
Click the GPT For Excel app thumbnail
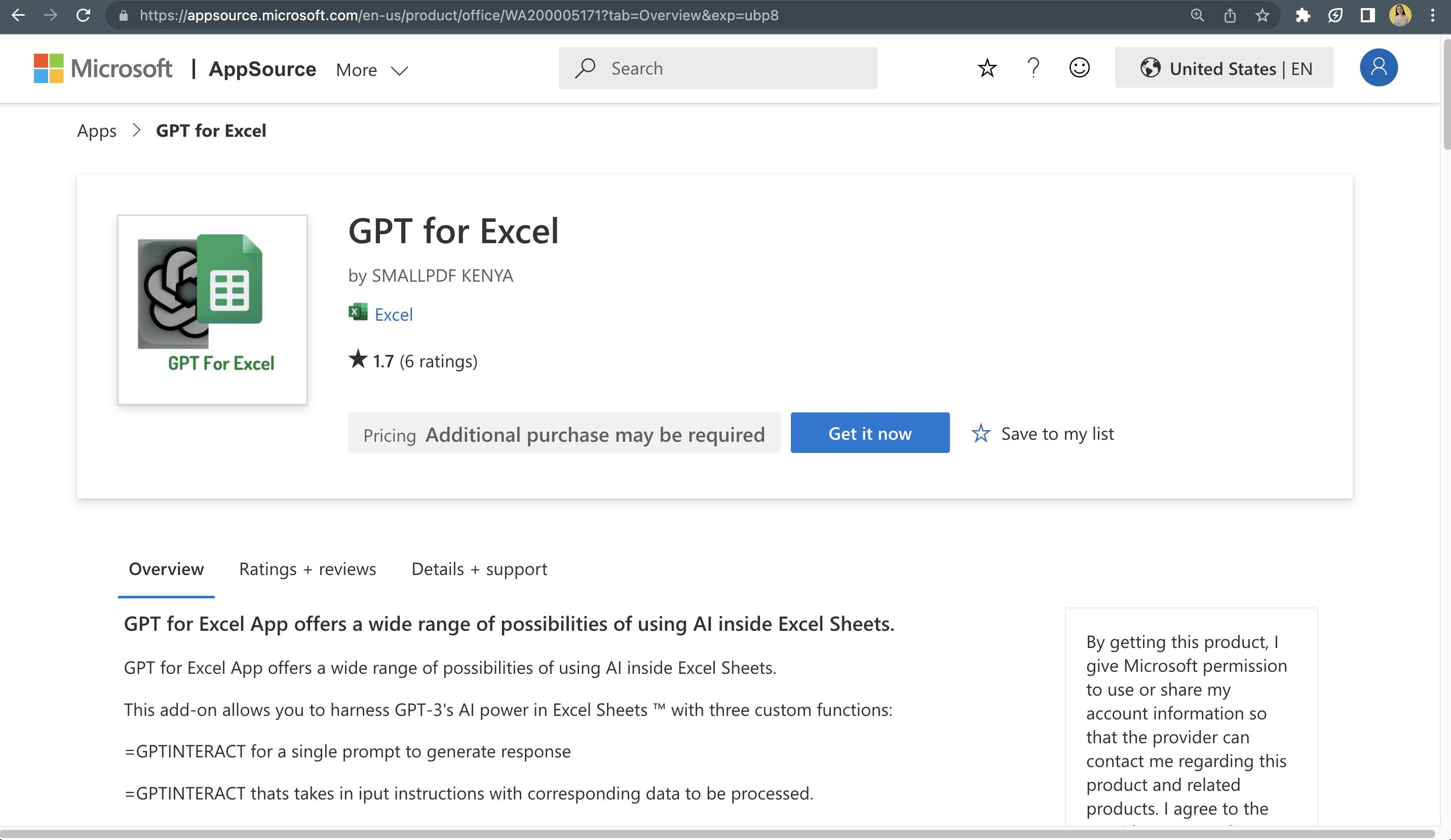212,310
